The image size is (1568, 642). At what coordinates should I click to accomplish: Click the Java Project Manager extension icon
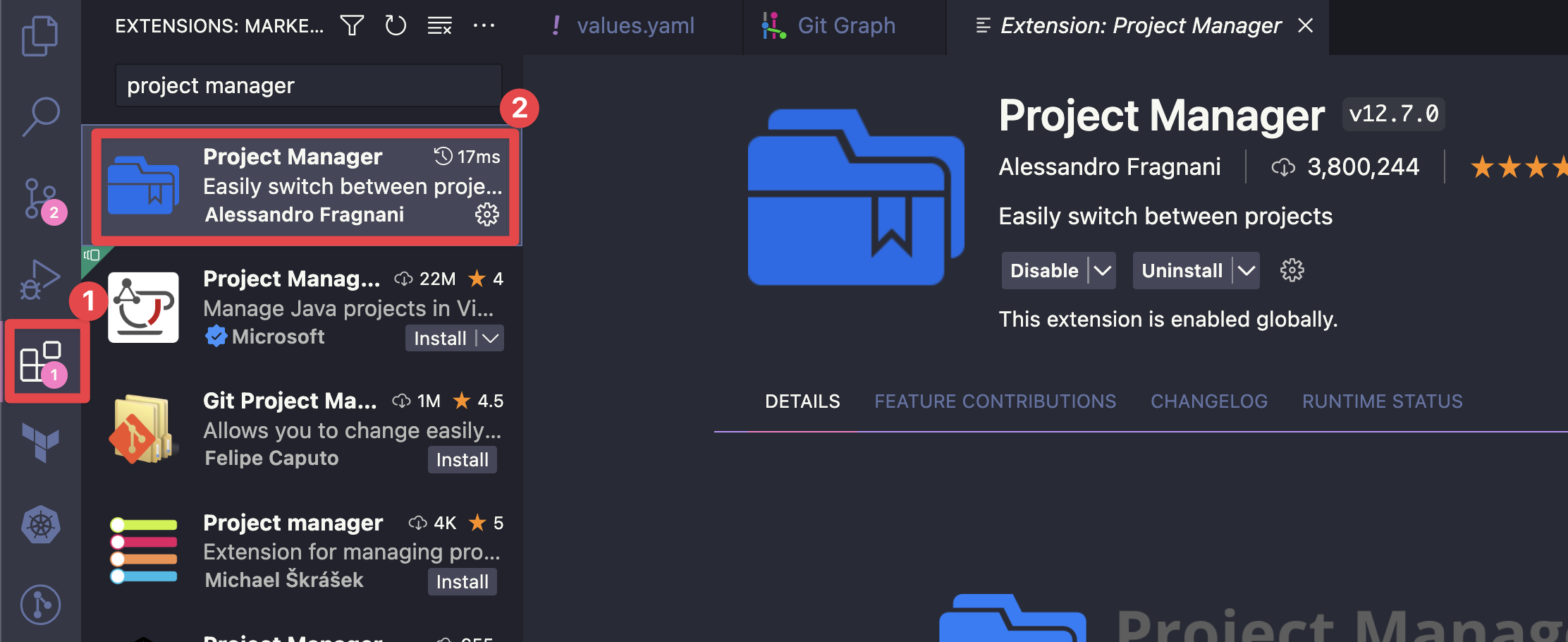(x=143, y=307)
